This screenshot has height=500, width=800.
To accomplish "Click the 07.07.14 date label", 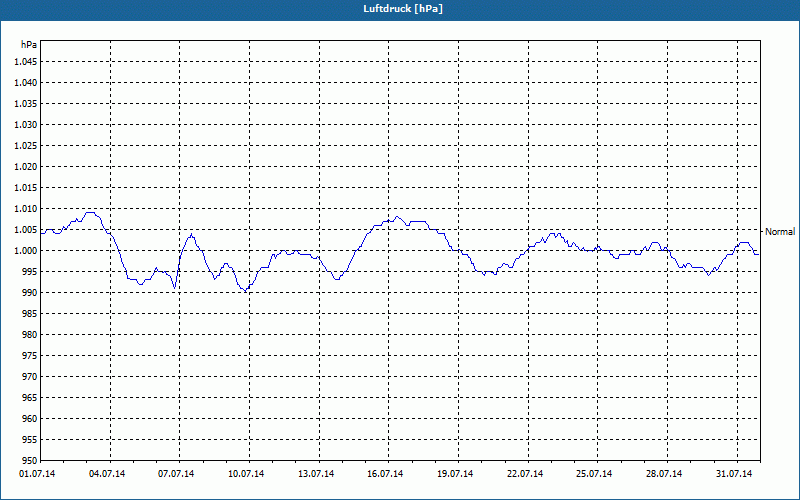I will point(176,474).
